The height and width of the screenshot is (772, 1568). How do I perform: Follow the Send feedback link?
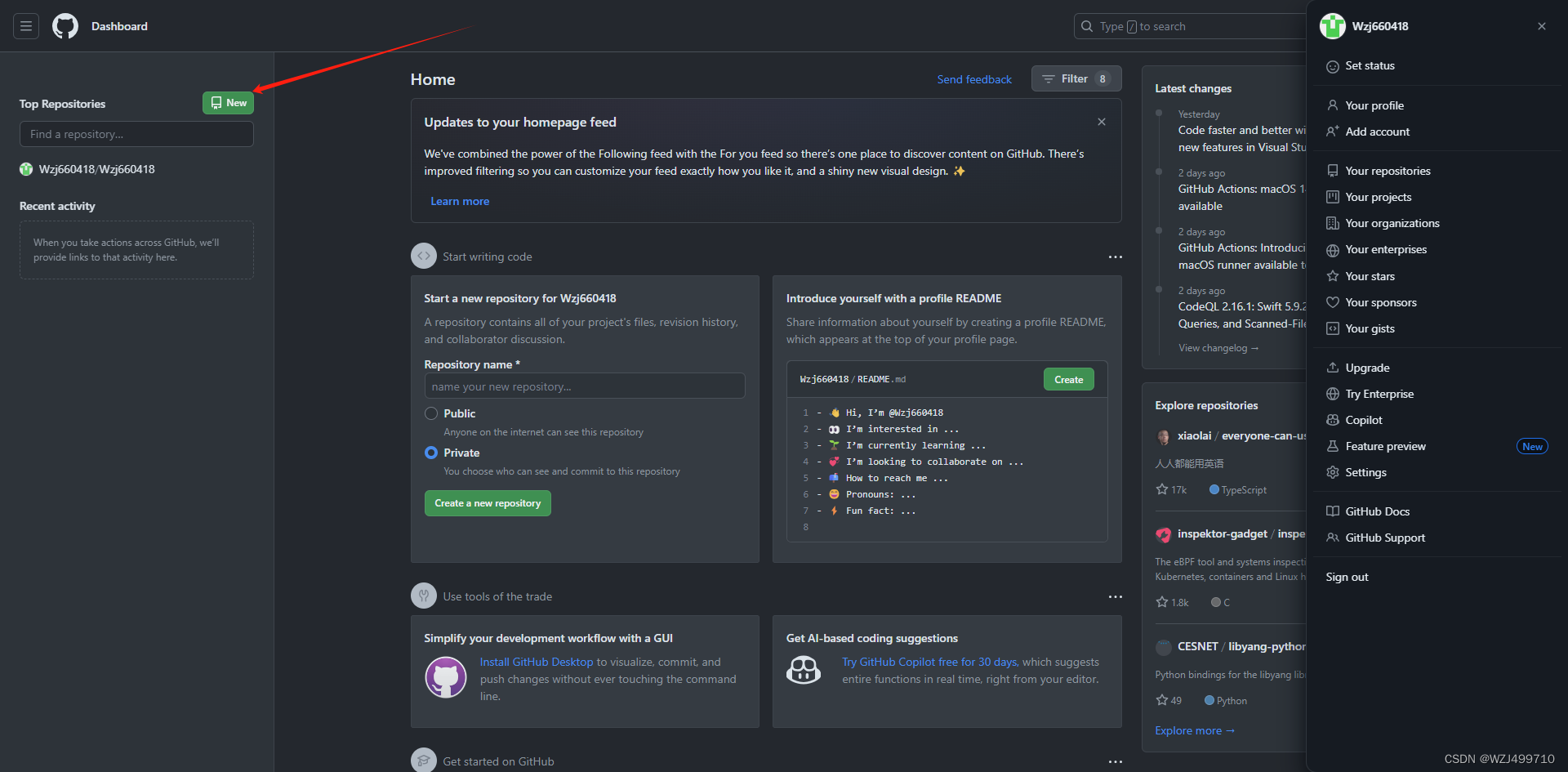tap(974, 79)
